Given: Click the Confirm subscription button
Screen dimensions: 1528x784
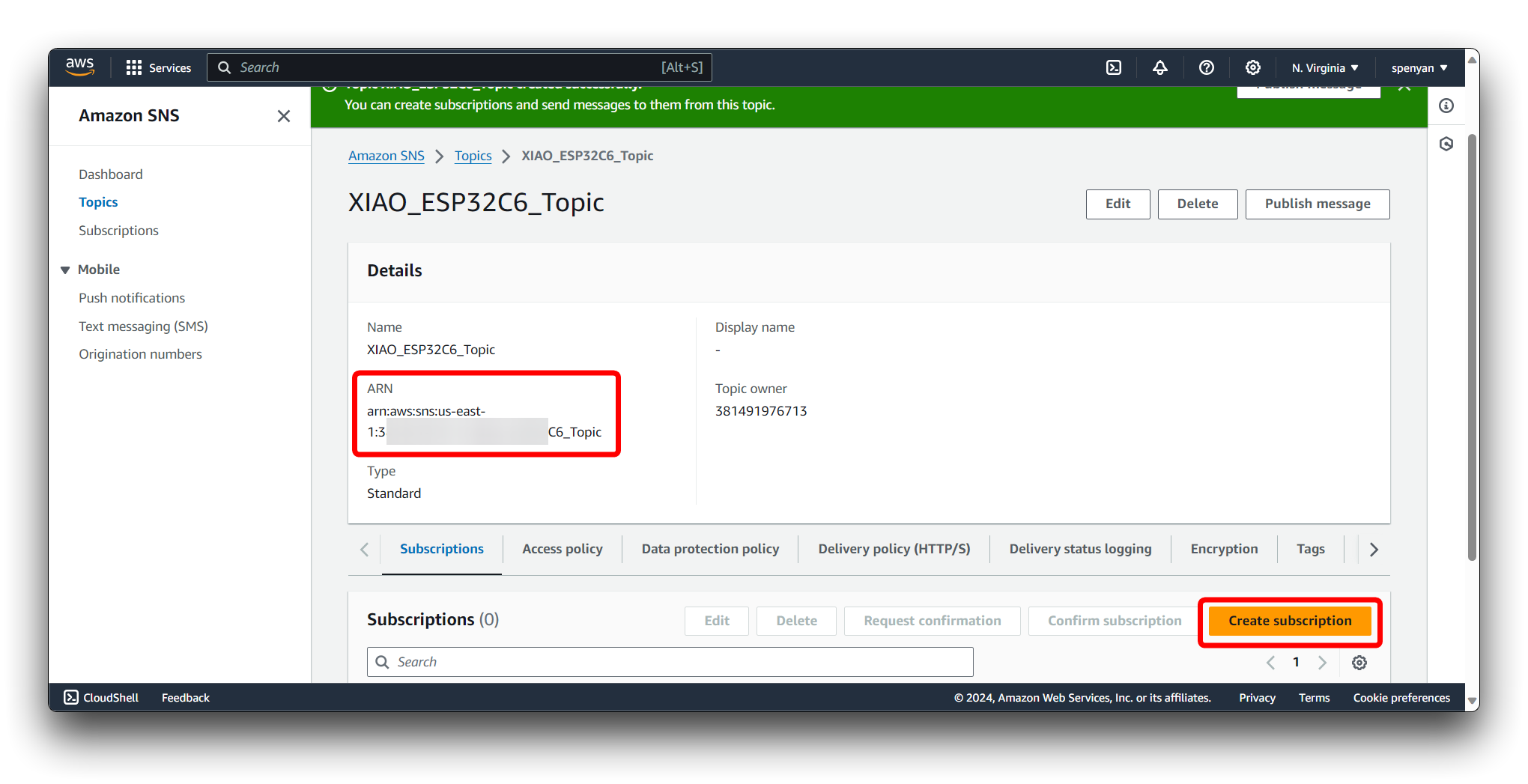Looking at the screenshot, I should click(1115, 621).
